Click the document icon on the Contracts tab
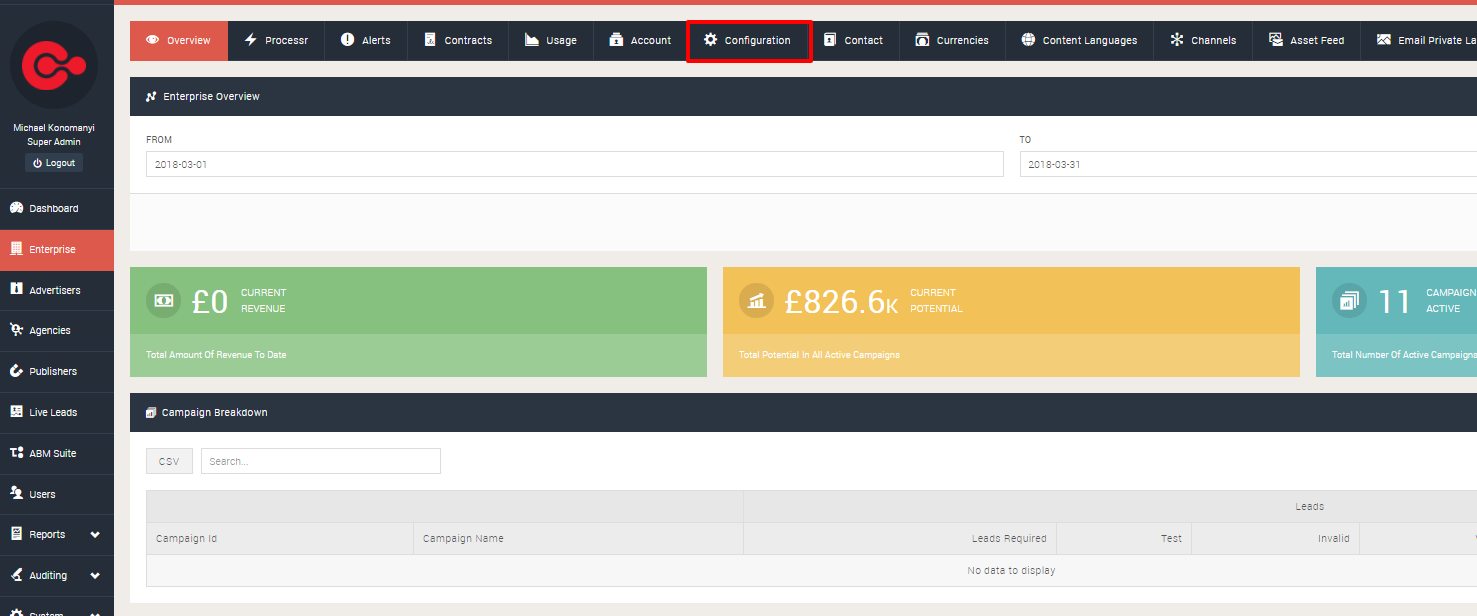The height and width of the screenshot is (616, 1477). tap(430, 40)
